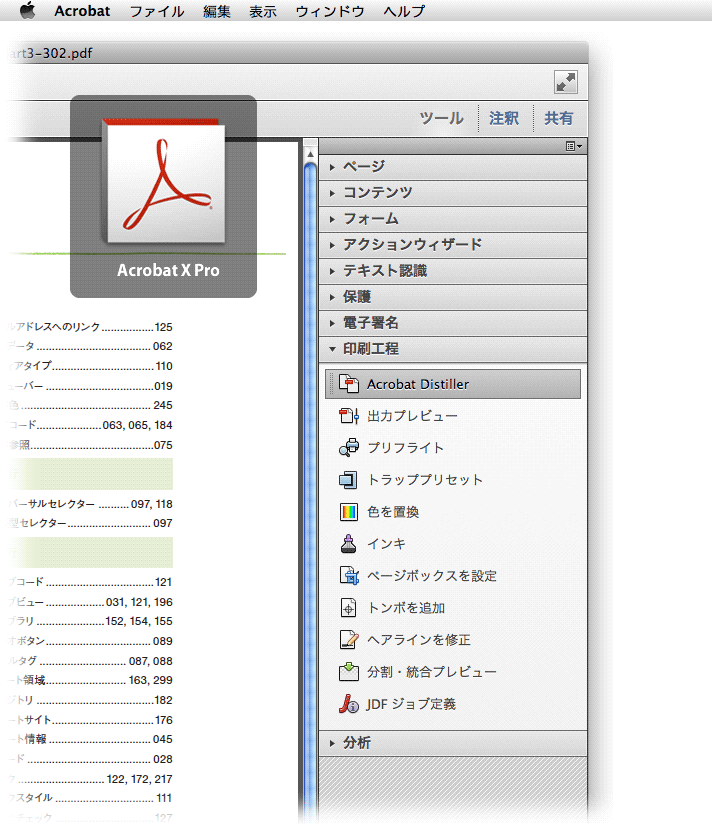Expand the 電子署名 section
Image resolution: width=712 pixels, height=824 pixels.
(x=453, y=323)
